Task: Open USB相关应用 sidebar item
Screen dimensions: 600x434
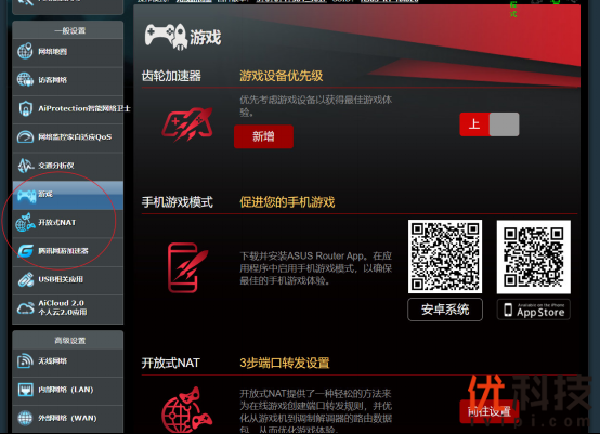Action: [62, 278]
